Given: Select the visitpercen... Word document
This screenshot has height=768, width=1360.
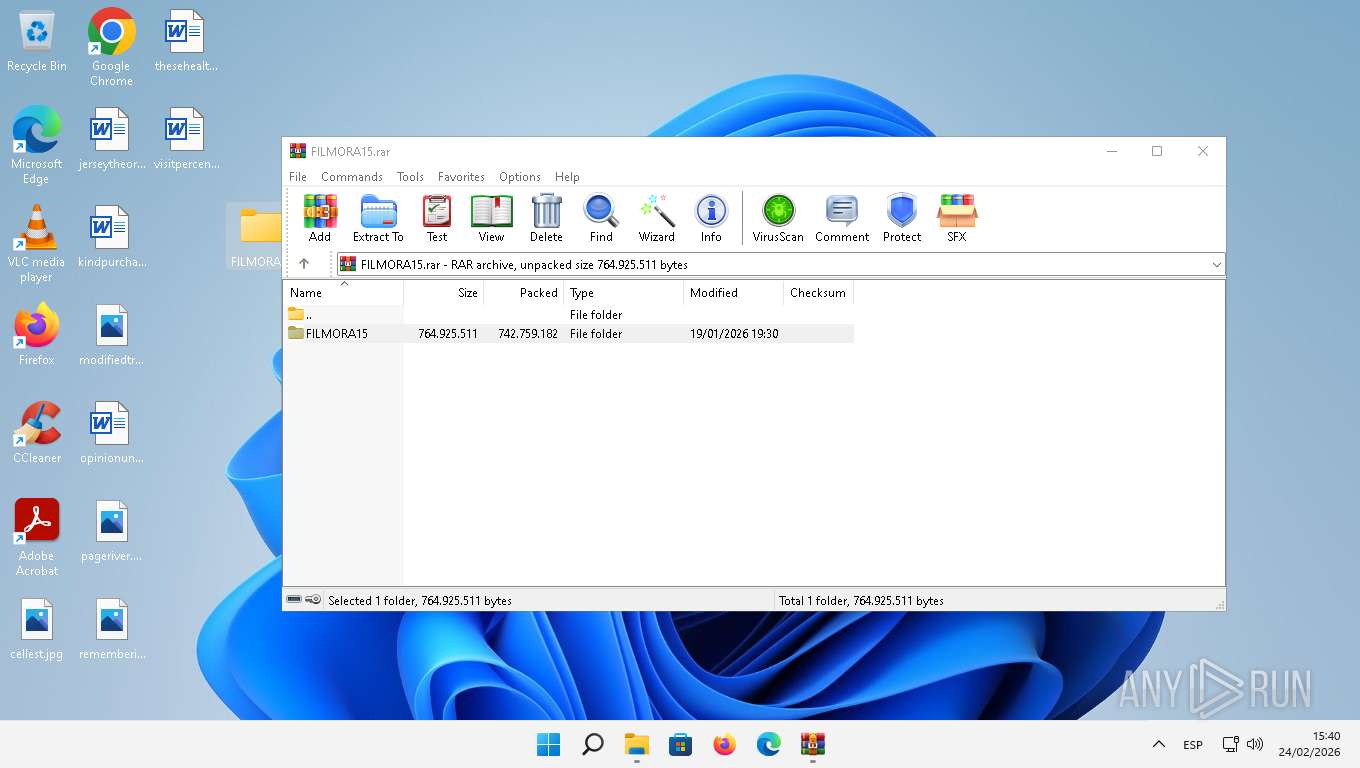Looking at the screenshot, I should (x=186, y=139).
